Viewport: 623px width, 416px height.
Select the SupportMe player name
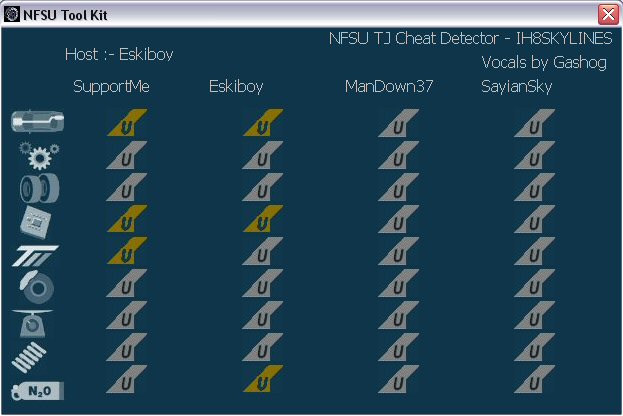coord(111,87)
